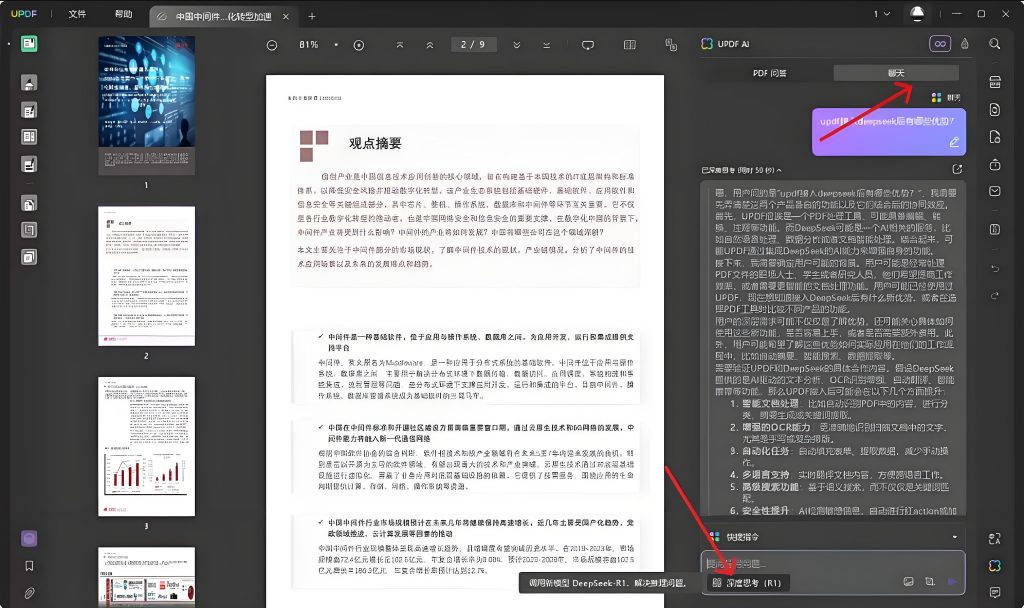
Task: Open the crop pages tool in left sidebar
Action: point(29,230)
